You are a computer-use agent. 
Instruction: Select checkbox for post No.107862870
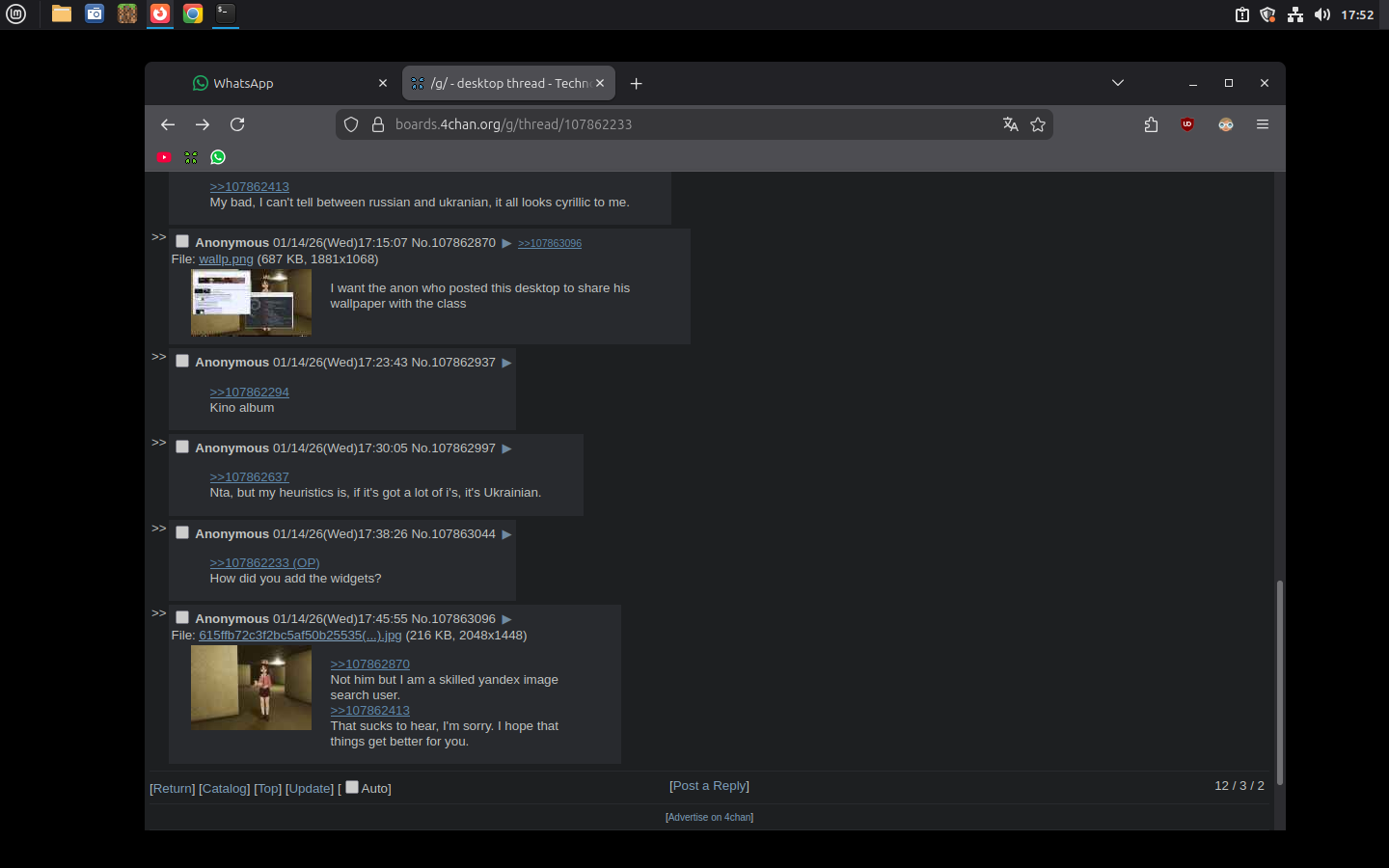pyautogui.click(x=182, y=241)
